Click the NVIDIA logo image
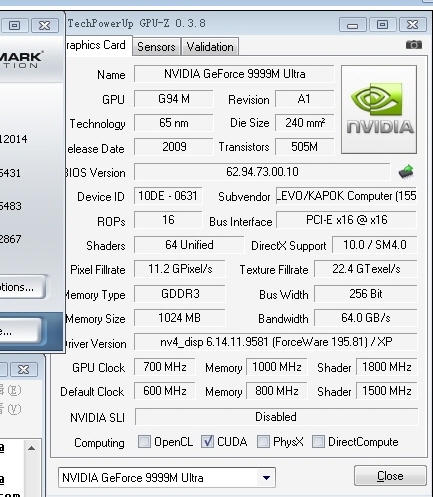 coord(379,109)
